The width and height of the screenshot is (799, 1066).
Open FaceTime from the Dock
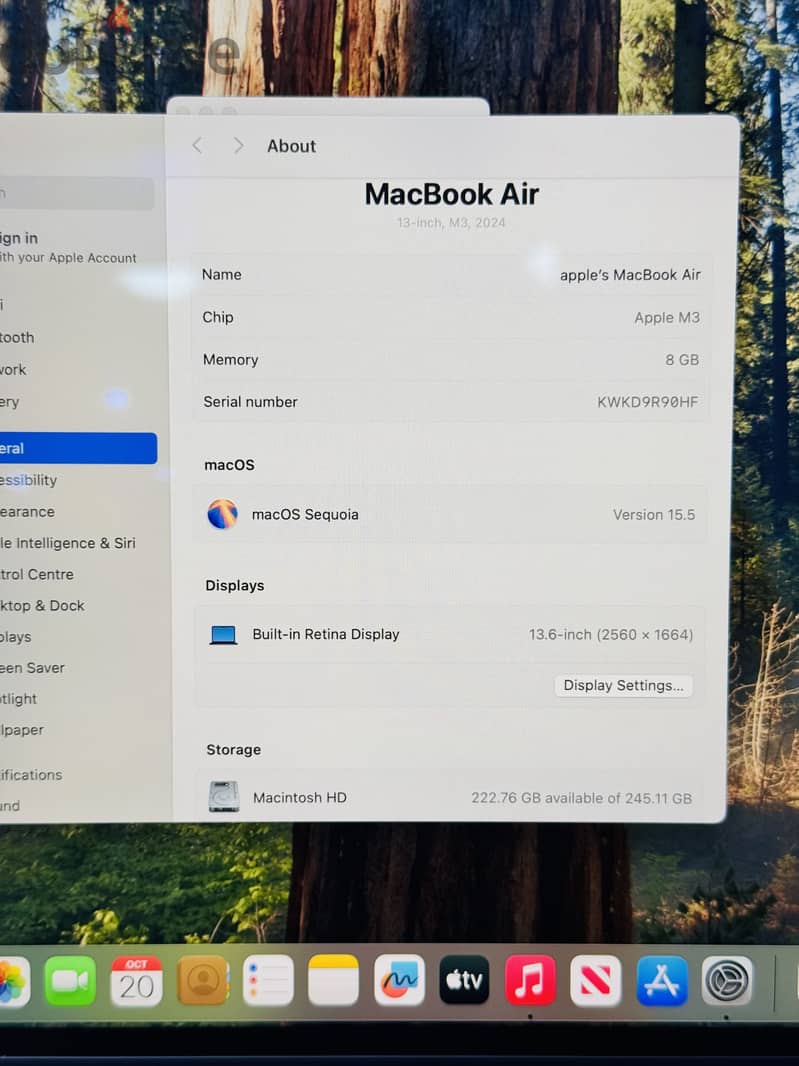[70, 980]
